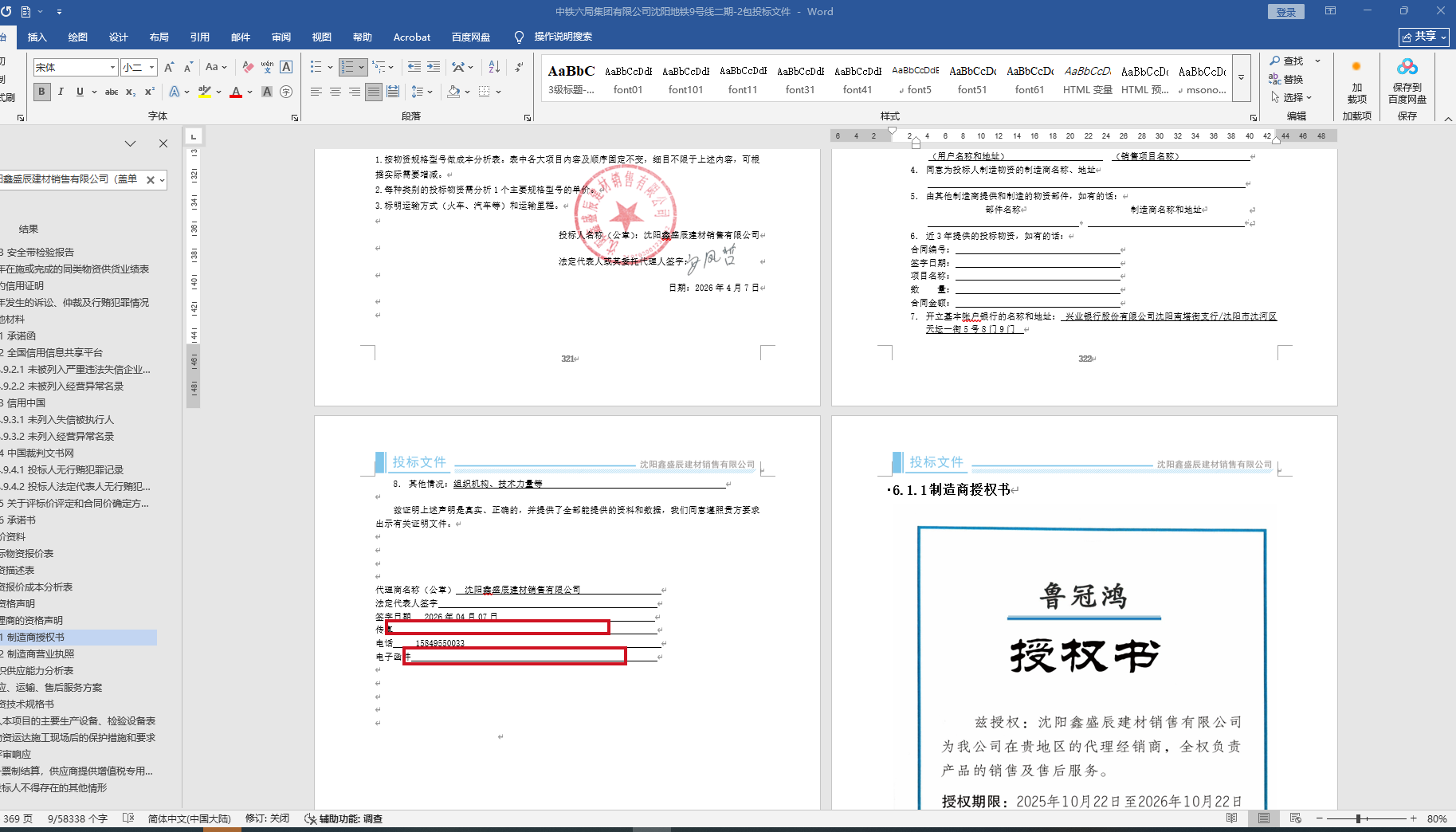Toggle underline formatting
The height and width of the screenshot is (832, 1456).
80,92
